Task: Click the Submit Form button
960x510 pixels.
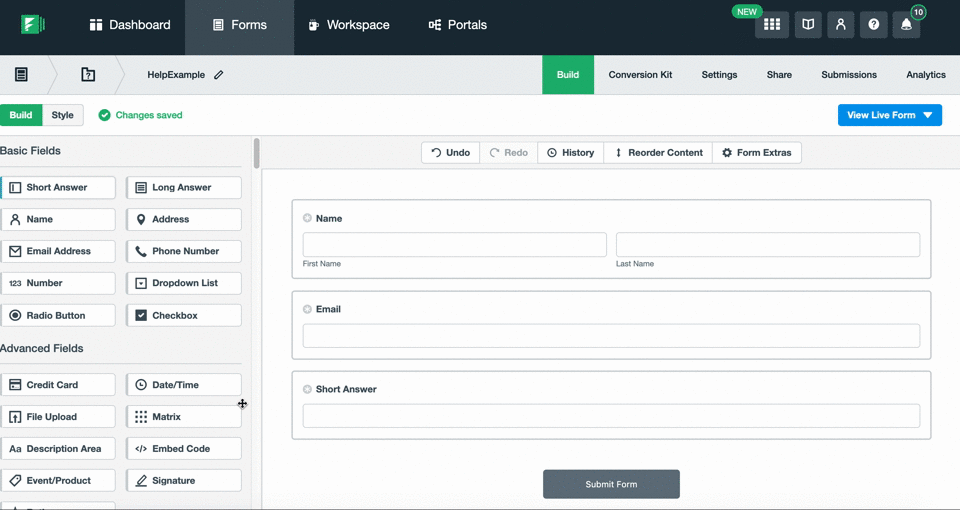Action: (x=611, y=484)
